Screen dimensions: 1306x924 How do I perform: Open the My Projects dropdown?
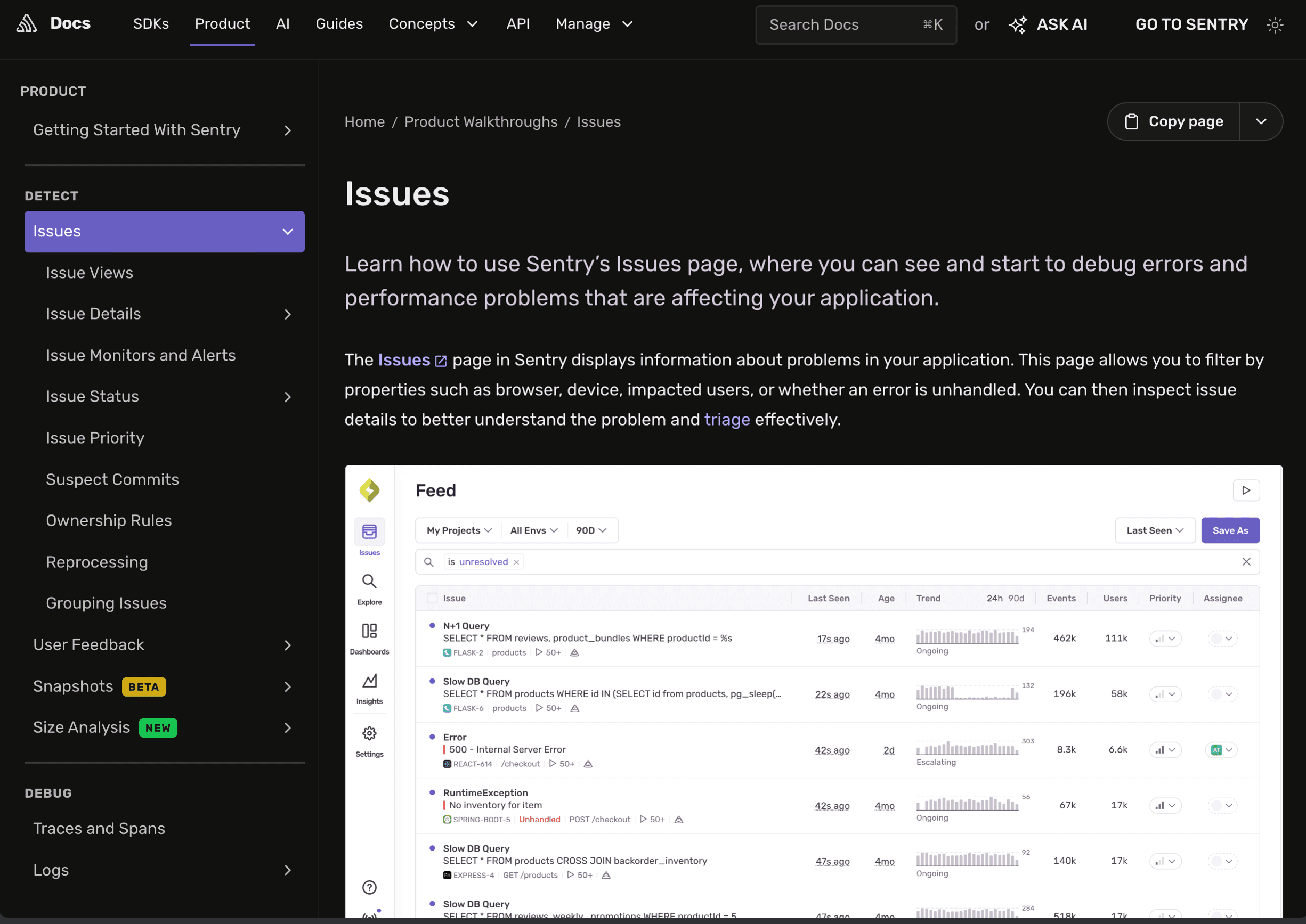(x=459, y=531)
